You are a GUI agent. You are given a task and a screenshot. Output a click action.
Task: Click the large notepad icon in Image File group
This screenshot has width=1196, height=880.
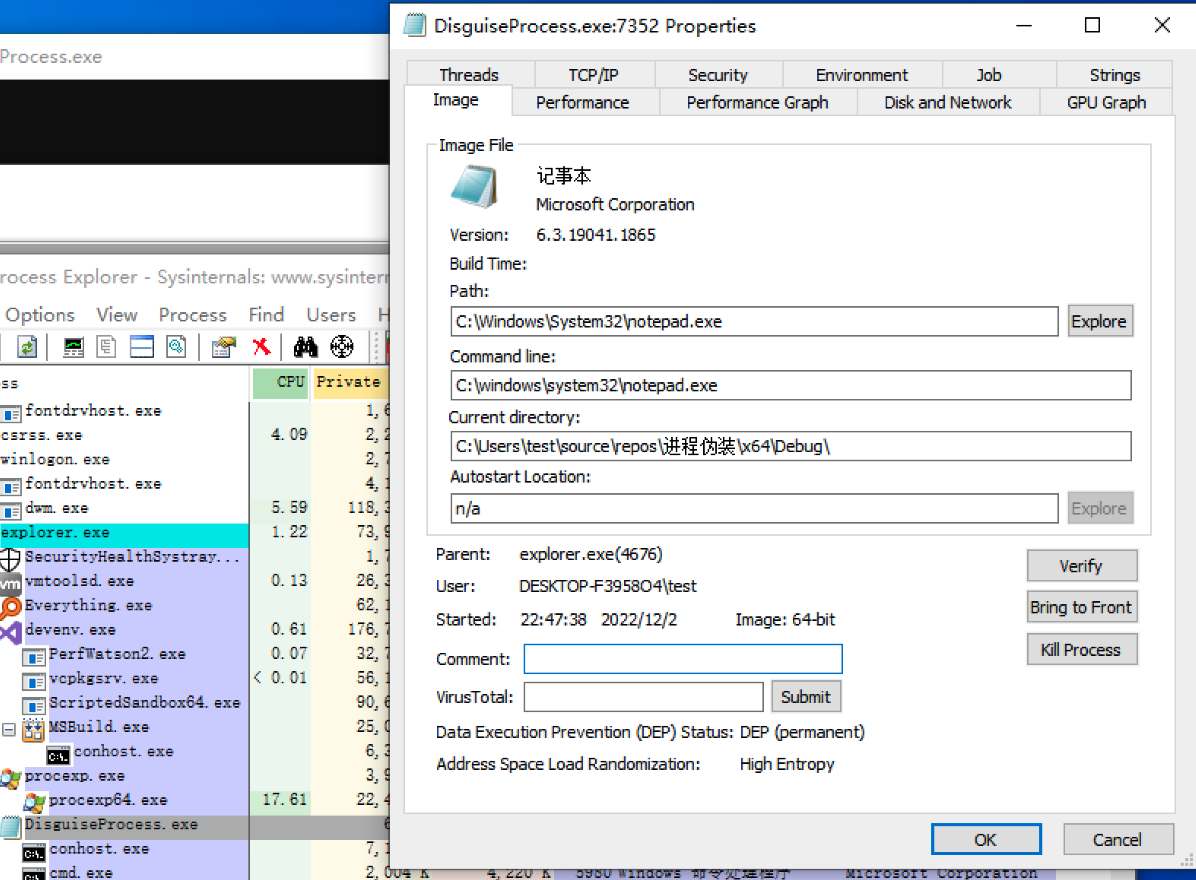tap(474, 188)
